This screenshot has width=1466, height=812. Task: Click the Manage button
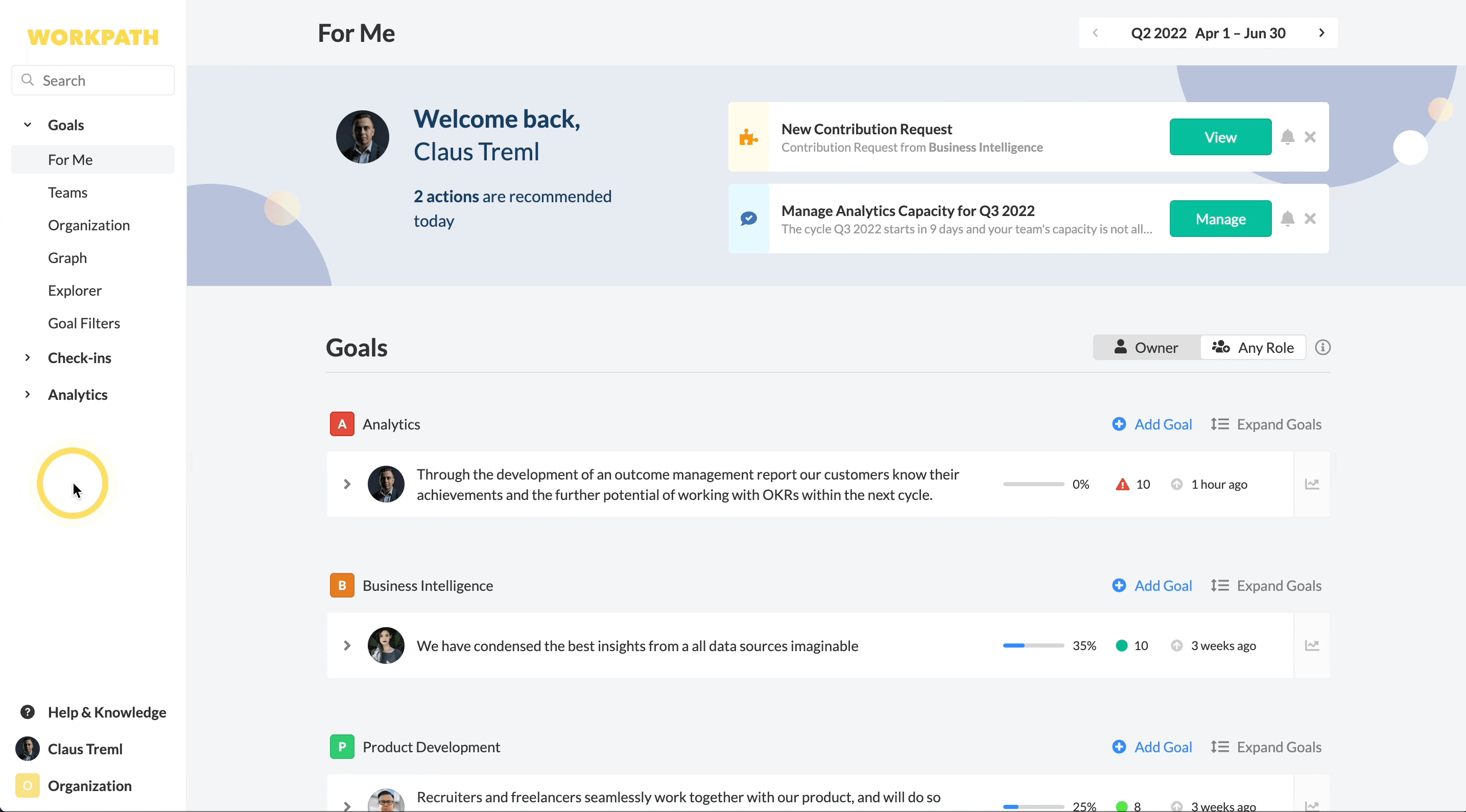[x=1220, y=219]
